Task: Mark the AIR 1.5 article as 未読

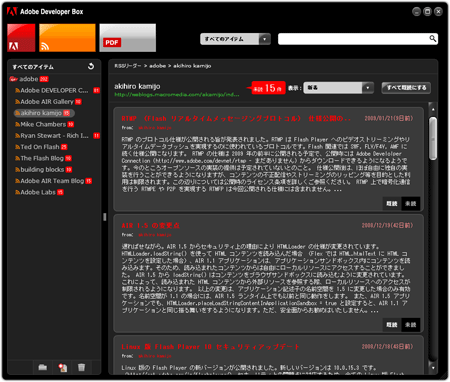Action: click(411, 325)
